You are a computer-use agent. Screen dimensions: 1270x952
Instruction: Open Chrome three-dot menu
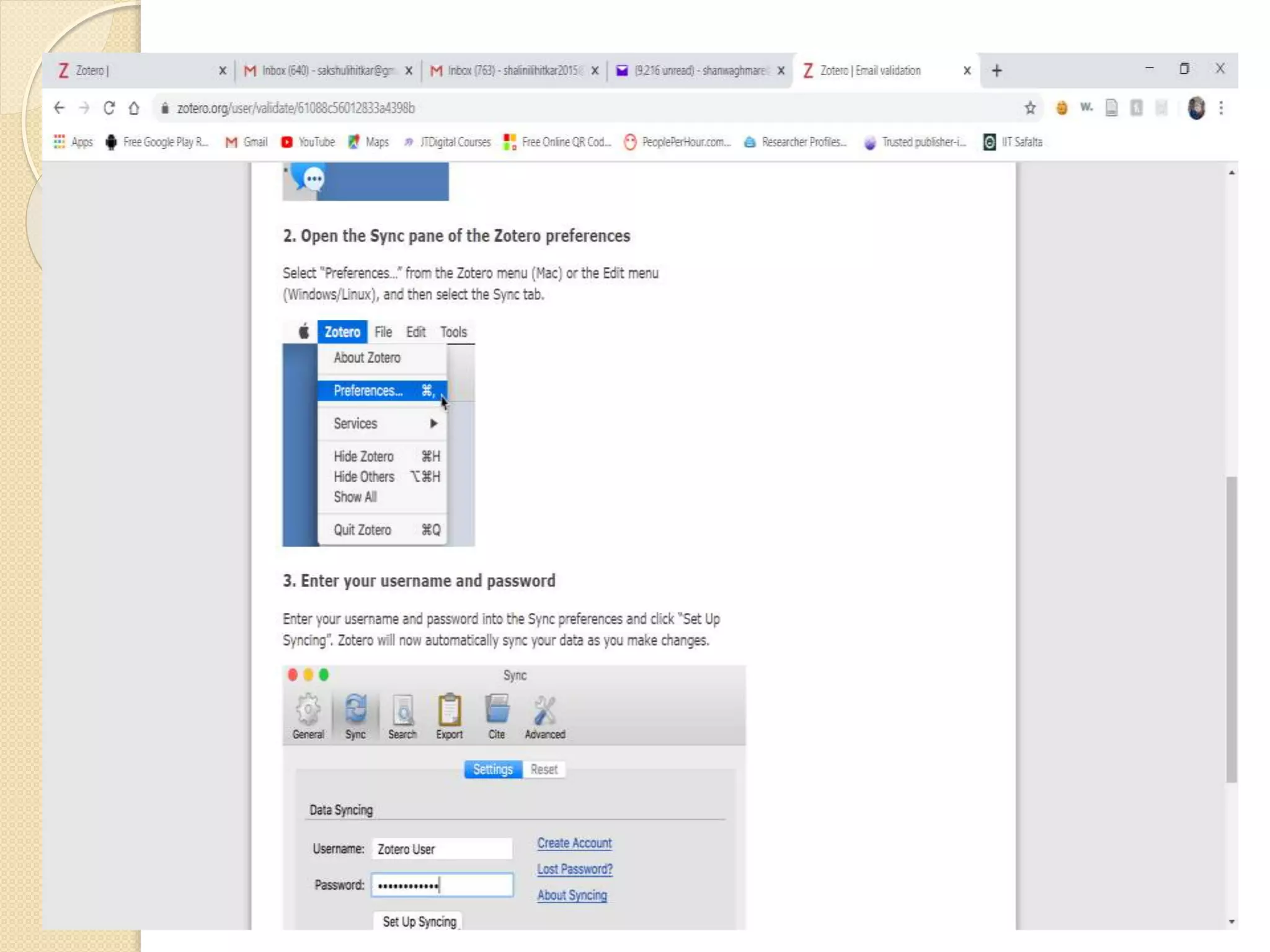point(1221,108)
